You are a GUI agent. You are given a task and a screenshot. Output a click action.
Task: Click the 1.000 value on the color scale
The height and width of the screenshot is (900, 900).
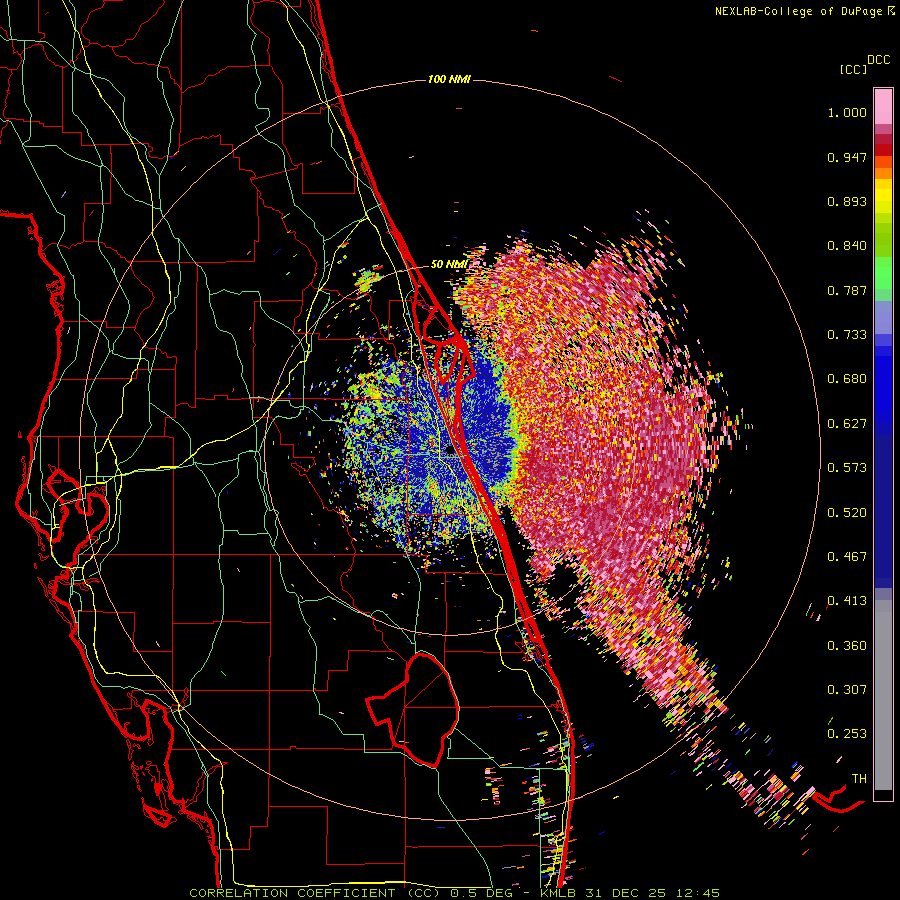pyautogui.click(x=847, y=112)
